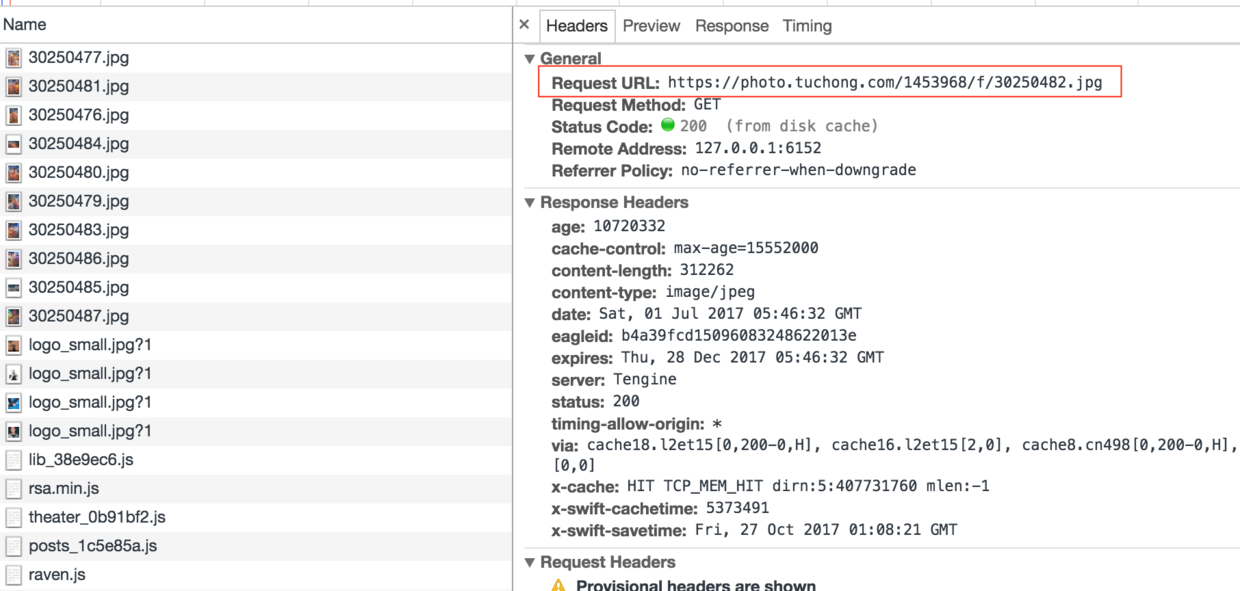Select the theater_0b91bf2.js request name
Viewport: 1240px width, 591px height.
[x=97, y=518]
